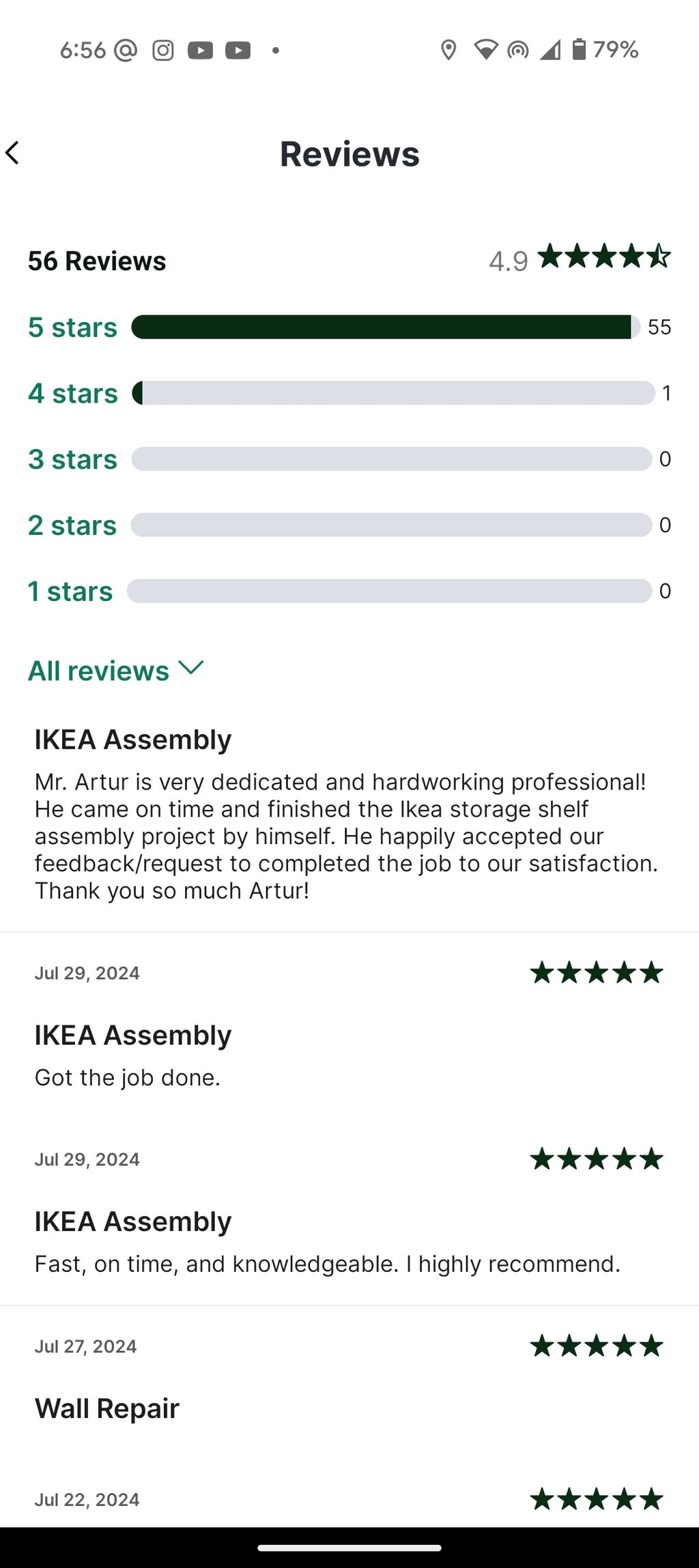699x1568 pixels.
Task: Select the 1 stars filter
Action: pyautogui.click(x=70, y=591)
